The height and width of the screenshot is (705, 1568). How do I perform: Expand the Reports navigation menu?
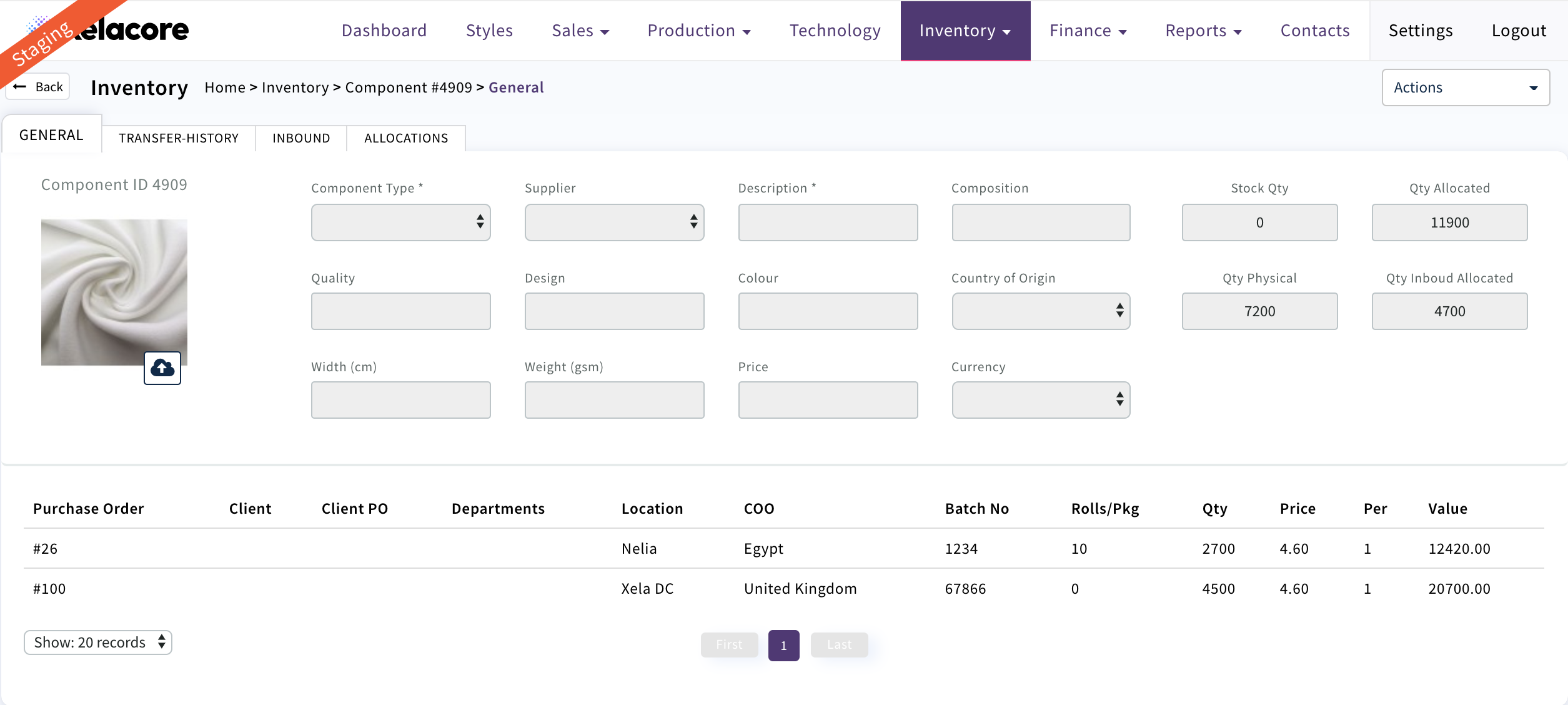(x=1203, y=31)
